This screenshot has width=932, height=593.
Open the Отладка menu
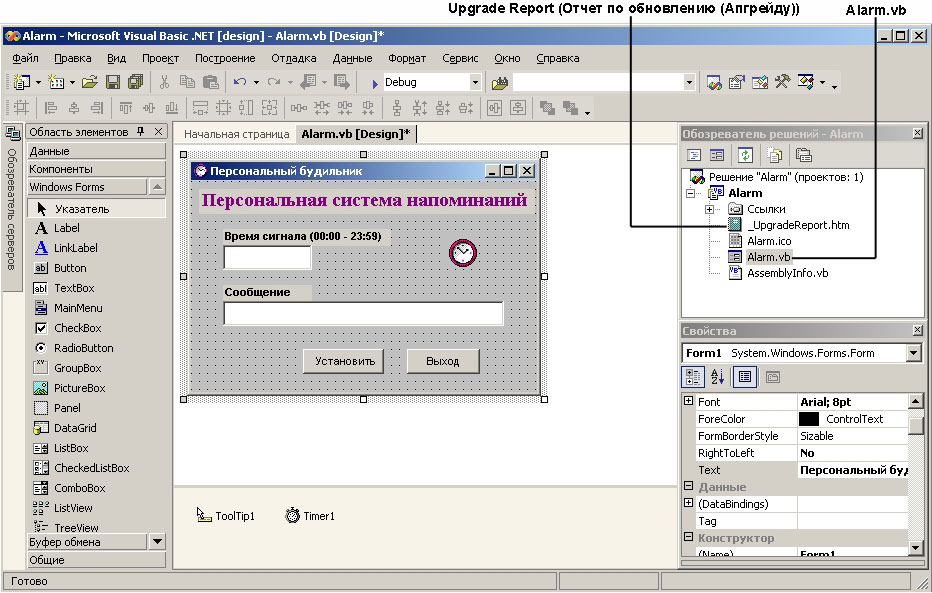(x=294, y=58)
